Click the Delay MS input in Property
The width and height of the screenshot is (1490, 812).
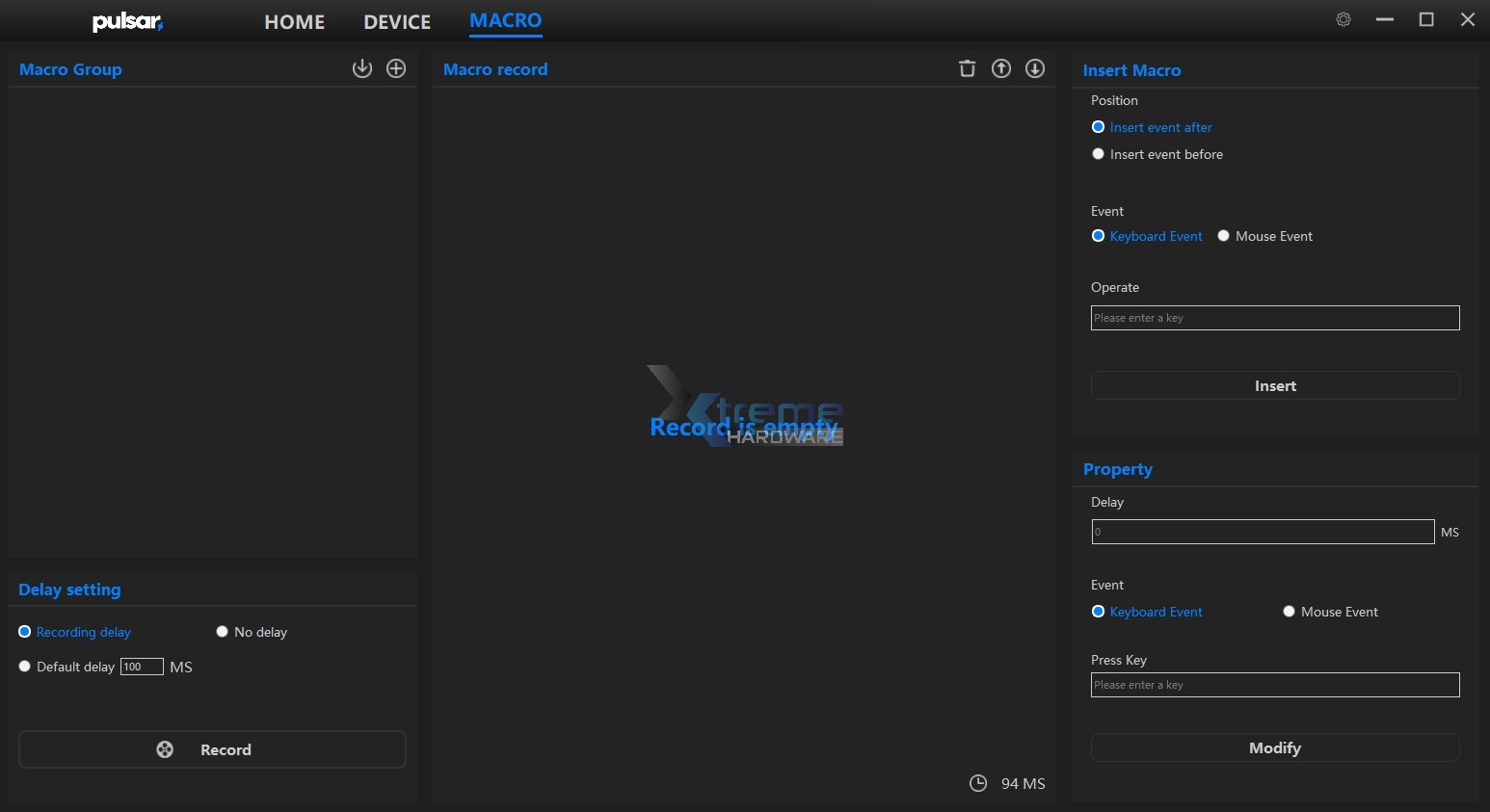pos(1262,532)
